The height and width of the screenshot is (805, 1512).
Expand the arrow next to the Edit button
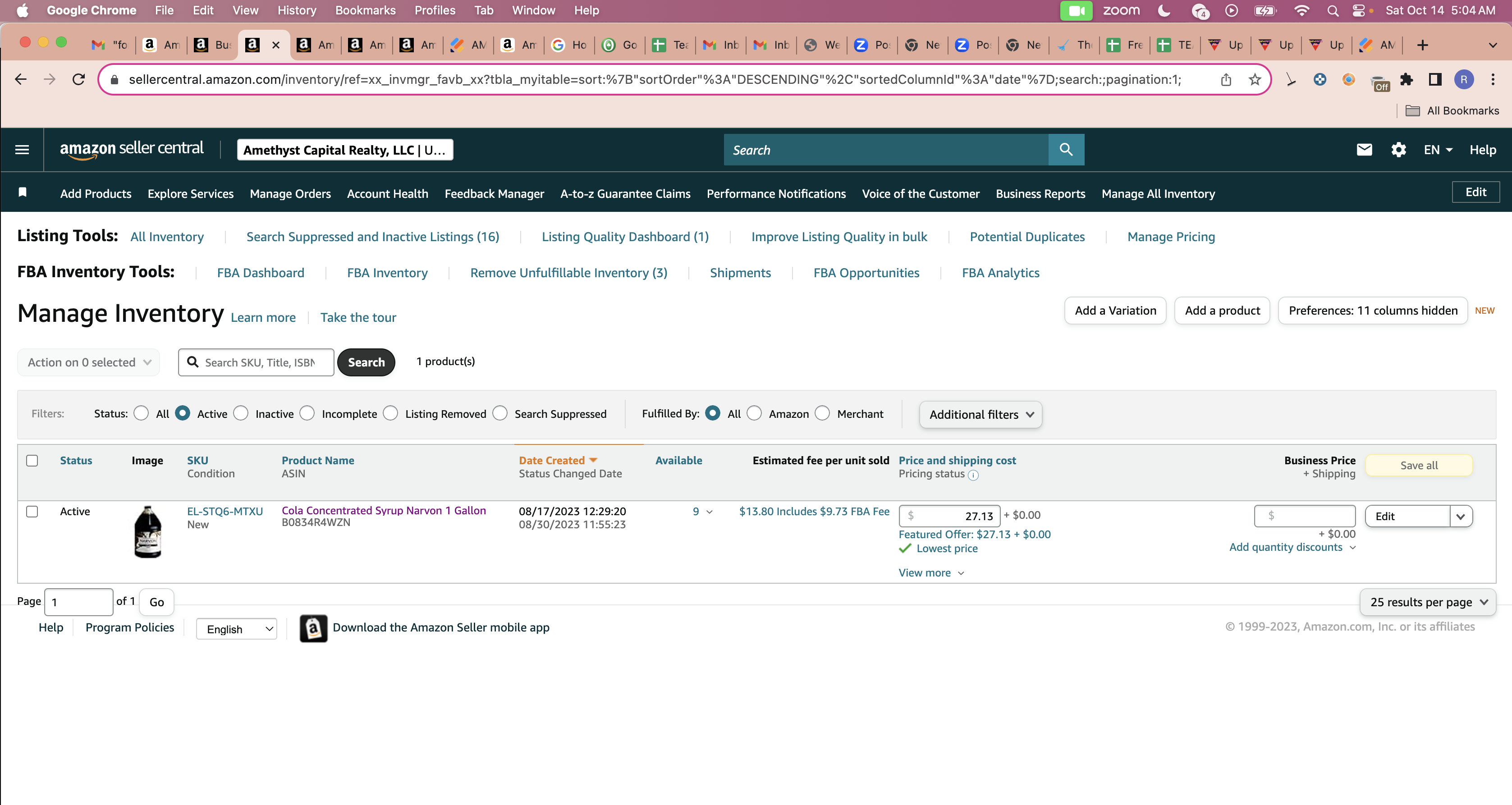coord(1461,517)
